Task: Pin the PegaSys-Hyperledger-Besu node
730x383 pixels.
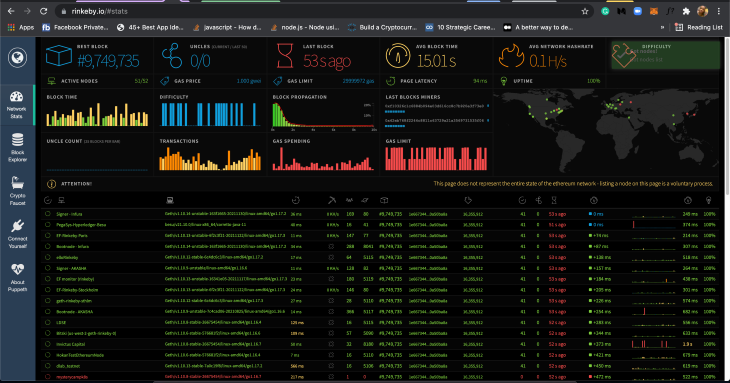Action: click(x=47, y=225)
